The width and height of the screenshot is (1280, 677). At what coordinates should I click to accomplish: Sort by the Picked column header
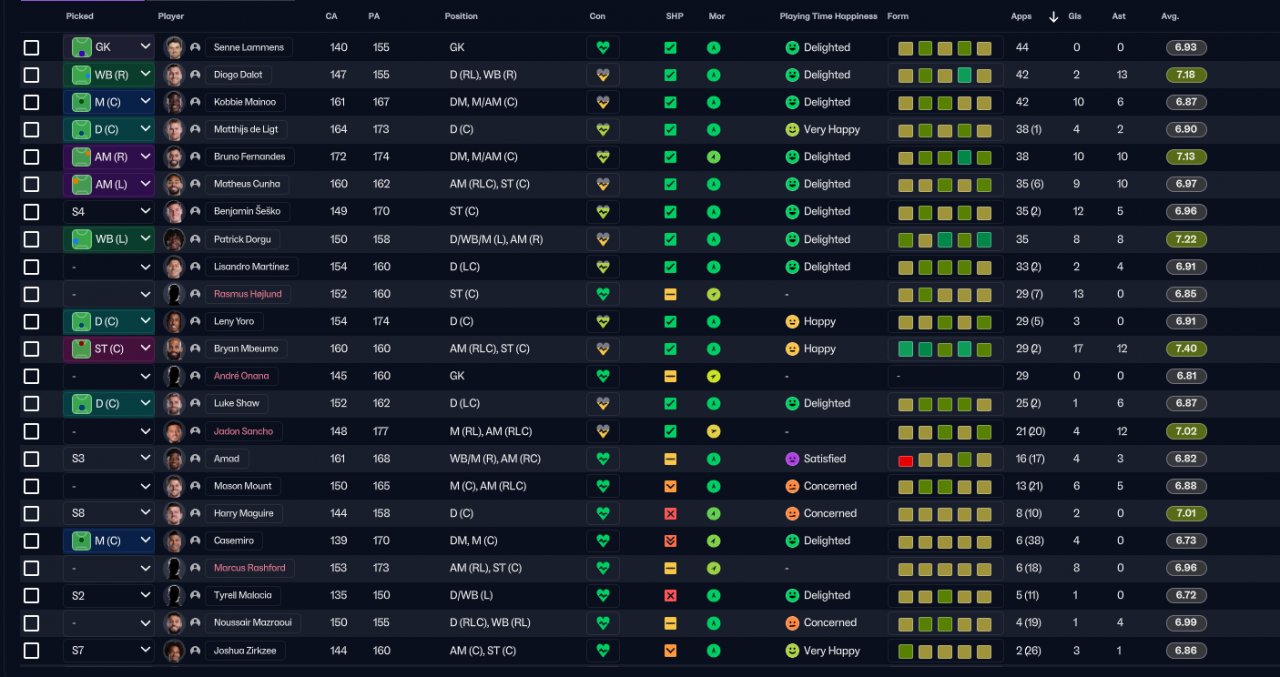[x=80, y=16]
